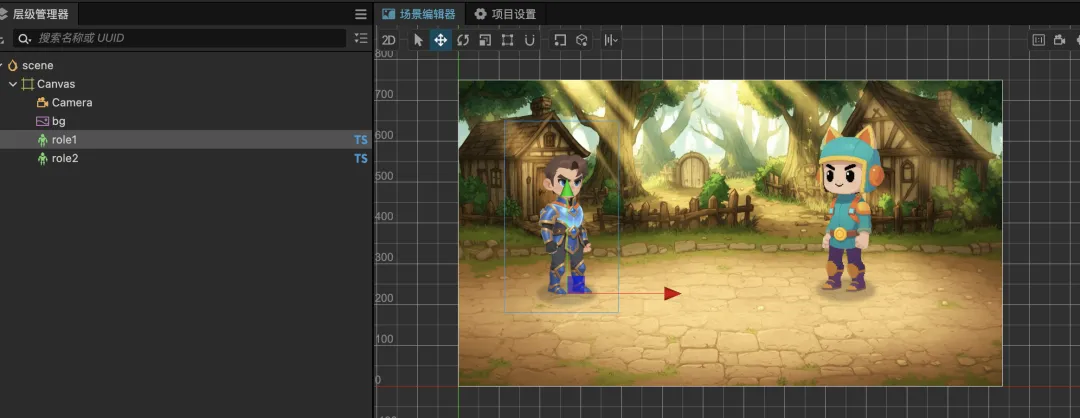1080x418 pixels.
Task: Click the search magnifier icon in Hierarchy
Action: point(24,39)
